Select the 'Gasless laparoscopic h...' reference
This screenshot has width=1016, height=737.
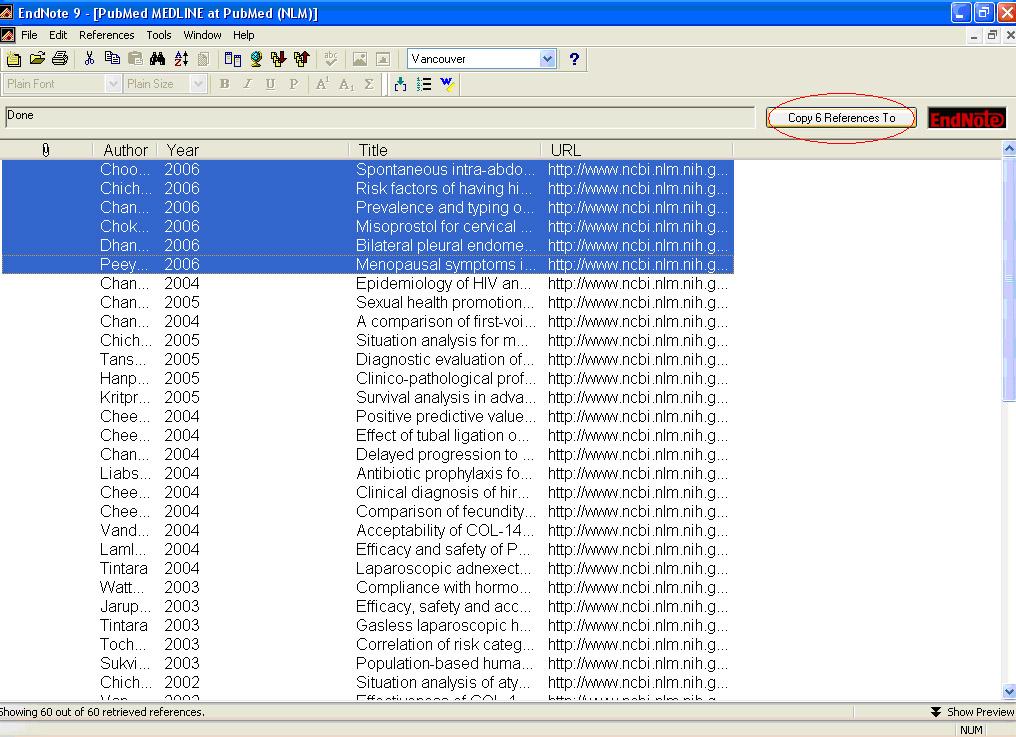(x=367, y=626)
